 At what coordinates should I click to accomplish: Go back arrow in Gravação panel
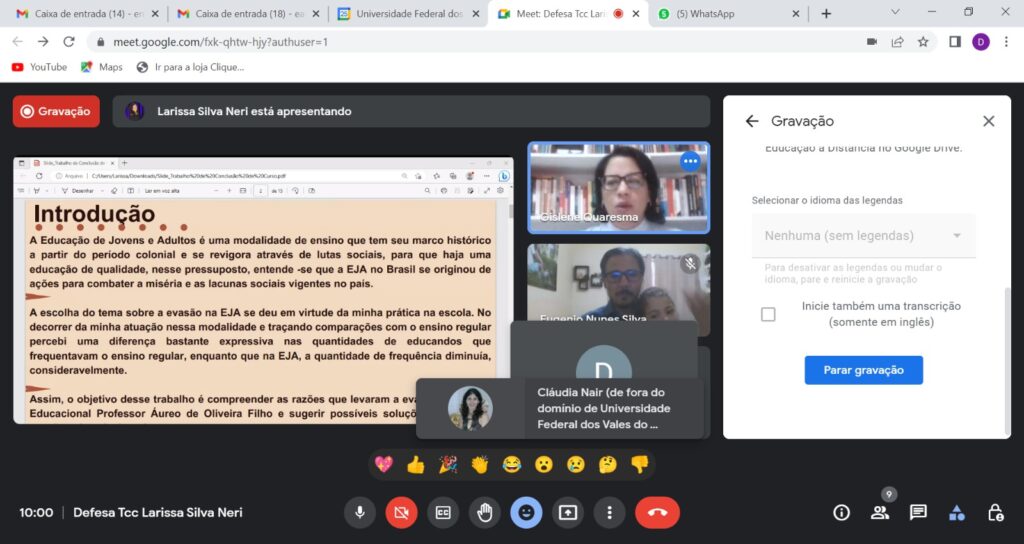pos(752,121)
